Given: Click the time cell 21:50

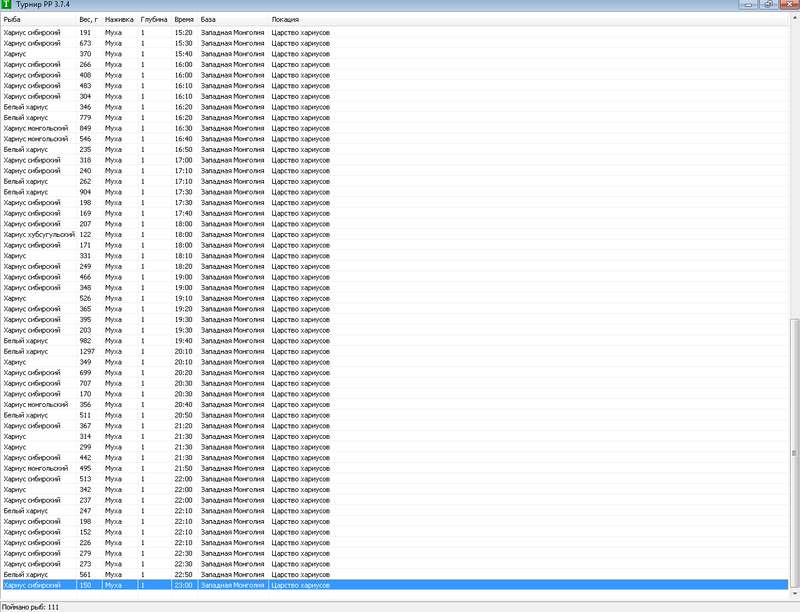Looking at the screenshot, I should (x=183, y=468).
